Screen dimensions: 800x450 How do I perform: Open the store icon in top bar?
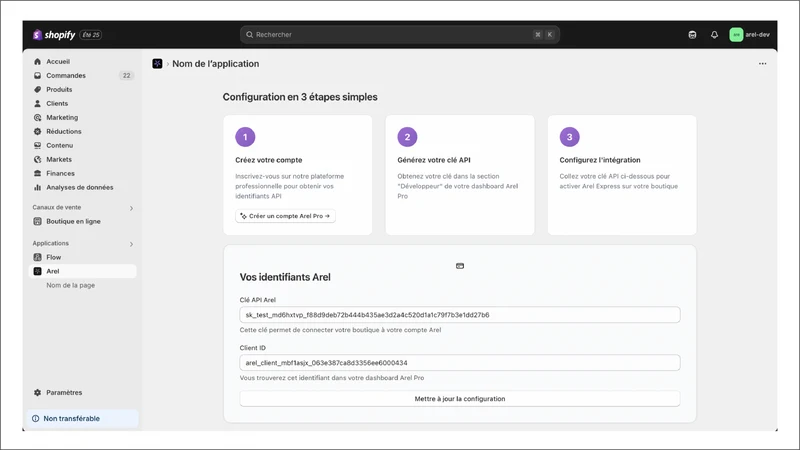pos(692,35)
